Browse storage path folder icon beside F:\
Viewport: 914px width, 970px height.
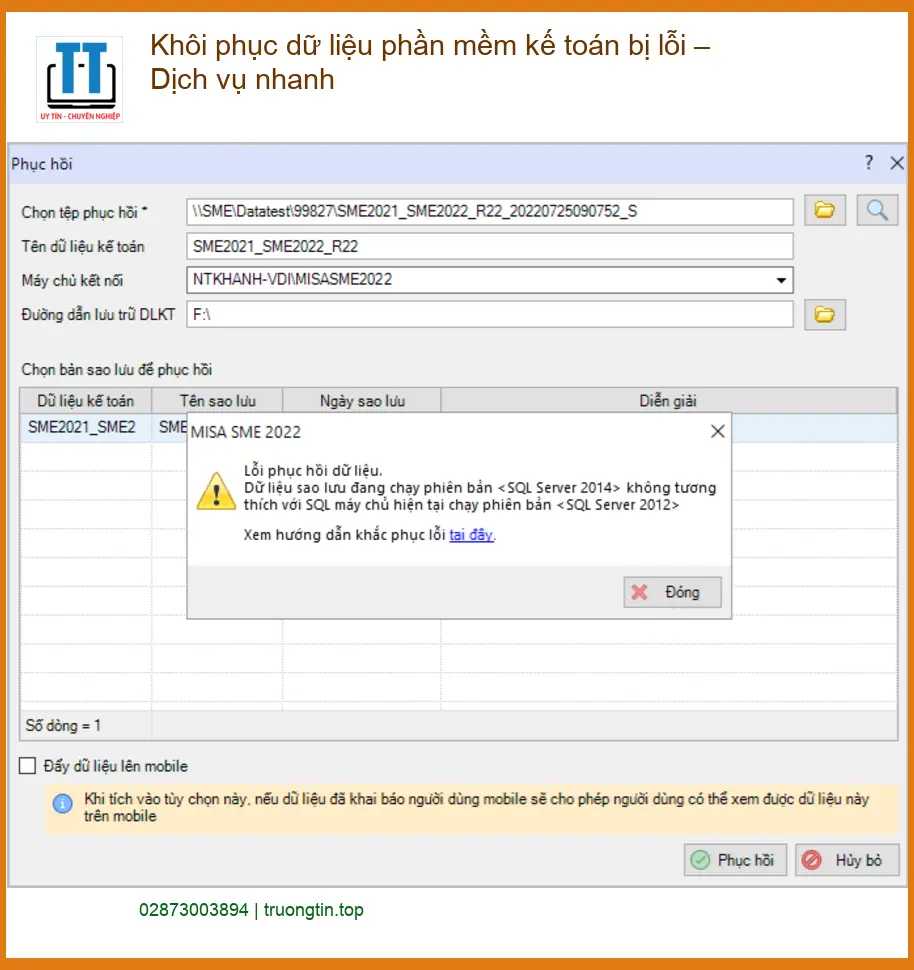pos(824,315)
